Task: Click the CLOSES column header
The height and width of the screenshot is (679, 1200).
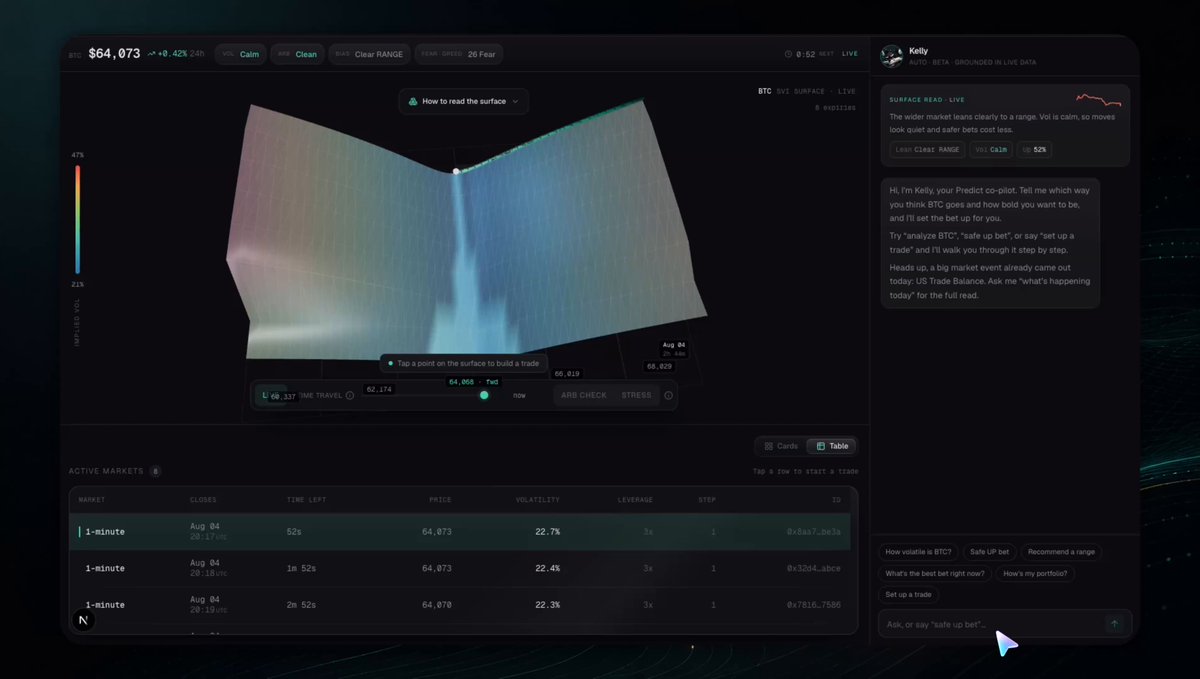Action: tap(203, 499)
